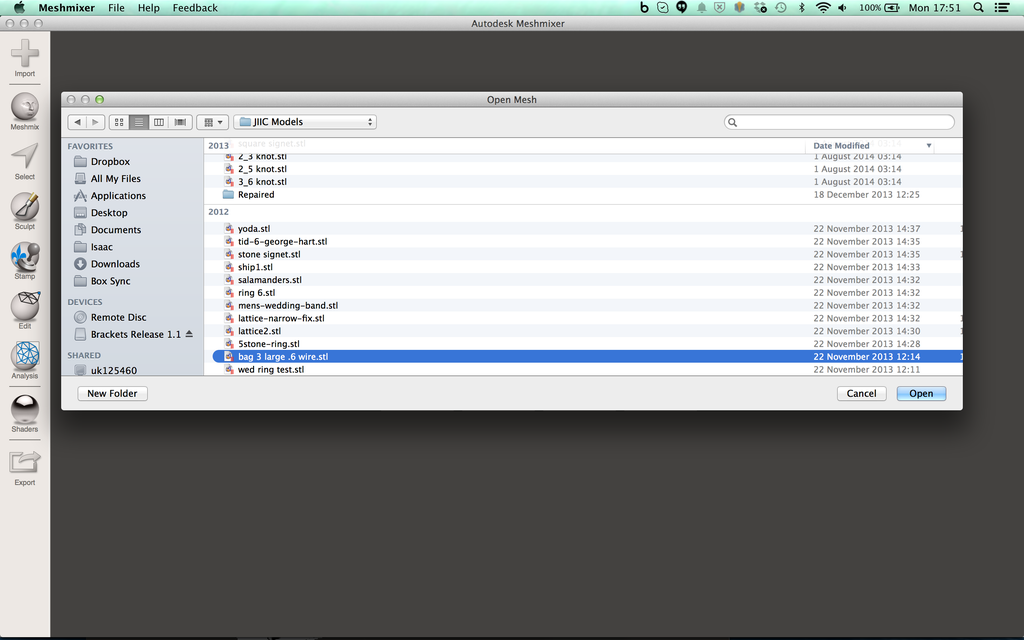Open Downloads in sidebar
Screen dimensions: 1024x640
[x=114, y=264]
